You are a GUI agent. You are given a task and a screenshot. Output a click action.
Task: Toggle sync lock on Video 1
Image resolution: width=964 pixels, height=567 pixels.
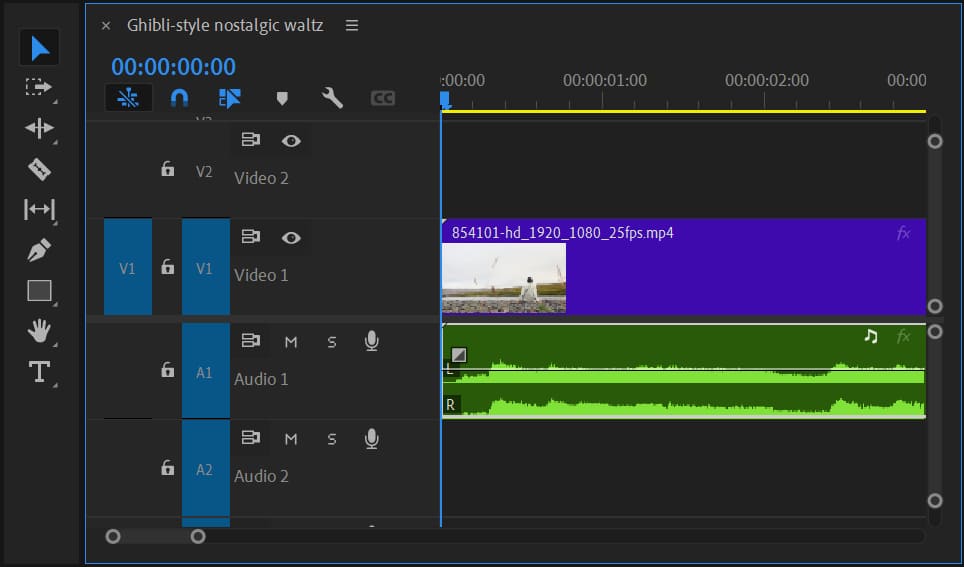[x=250, y=237]
